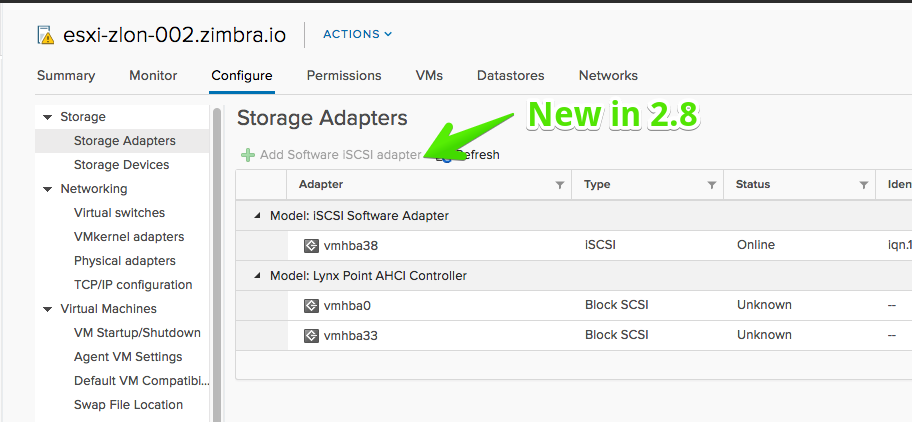This screenshot has width=912, height=422.
Task: Click the sidebar vertical scrollbar
Action: (x=217, y=264)
